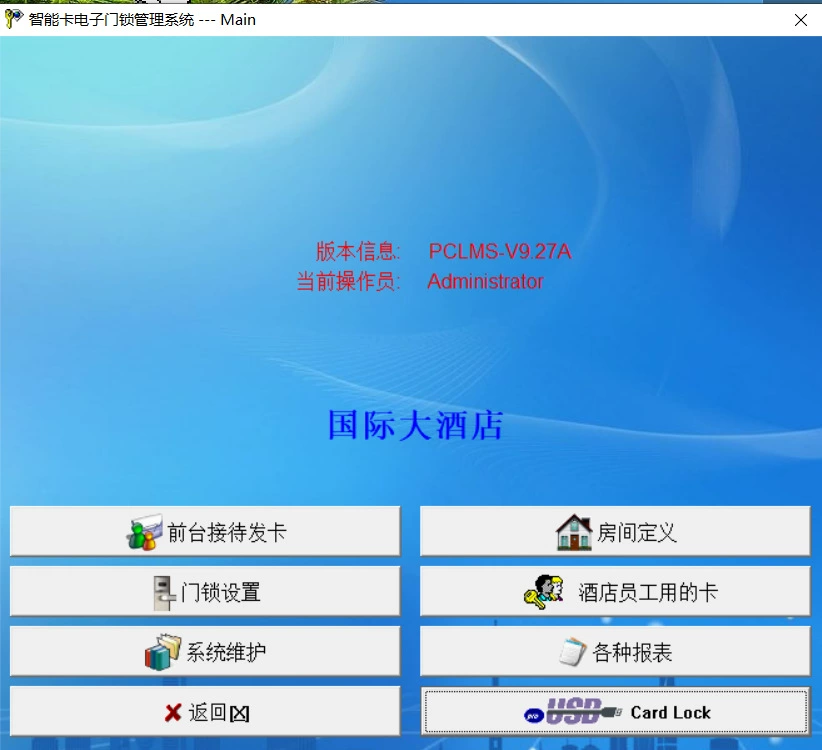Click the house icon for room definition
Viewport: 822px width, 750px height.
[x=574, y=532]
